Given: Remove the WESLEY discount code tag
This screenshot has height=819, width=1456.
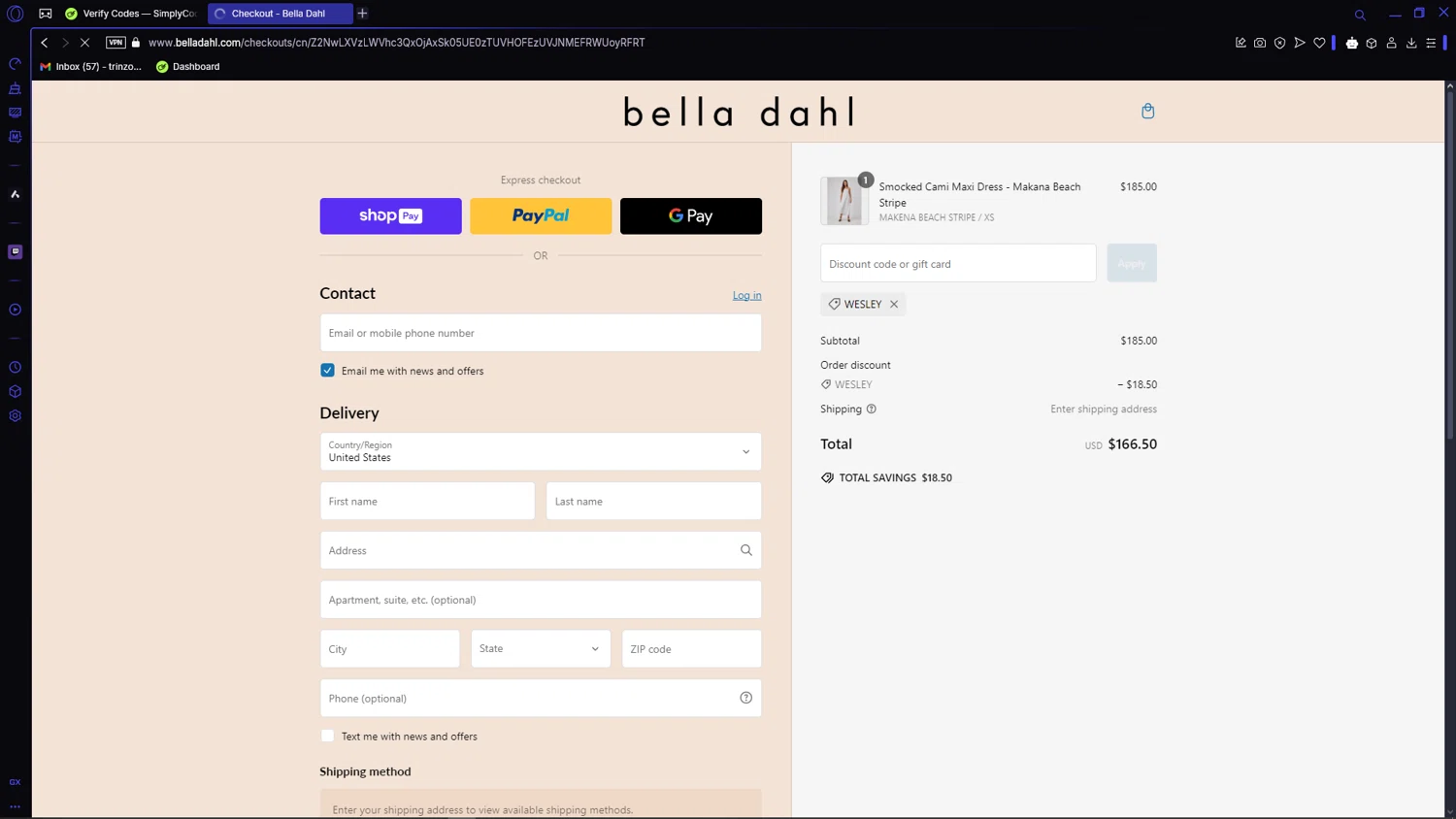Looking at the screenshot, I should (894, 305).
